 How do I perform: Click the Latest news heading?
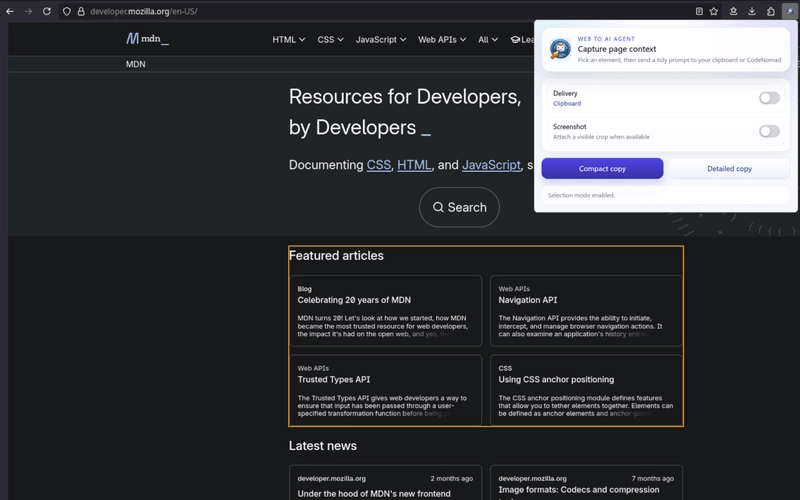pyautogui.click(x=322, y=446)
